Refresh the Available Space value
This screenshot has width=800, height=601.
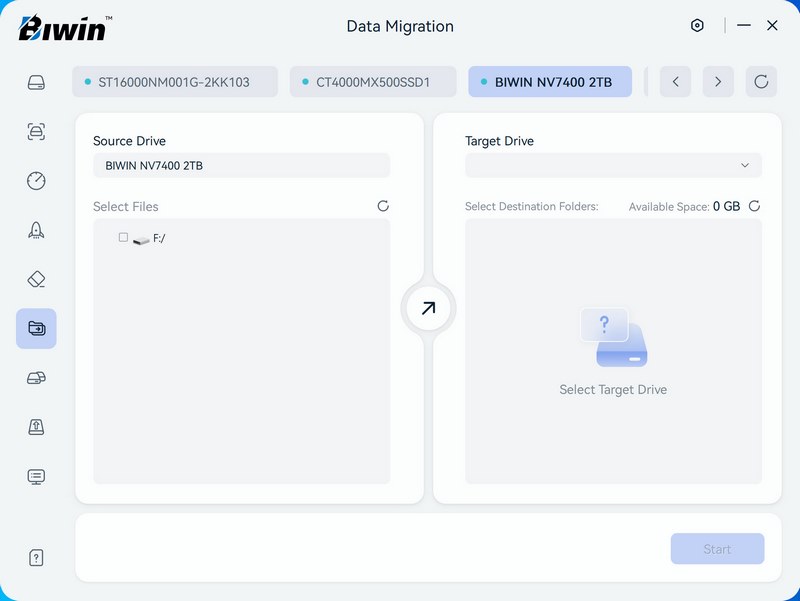[x=754, y=206]
